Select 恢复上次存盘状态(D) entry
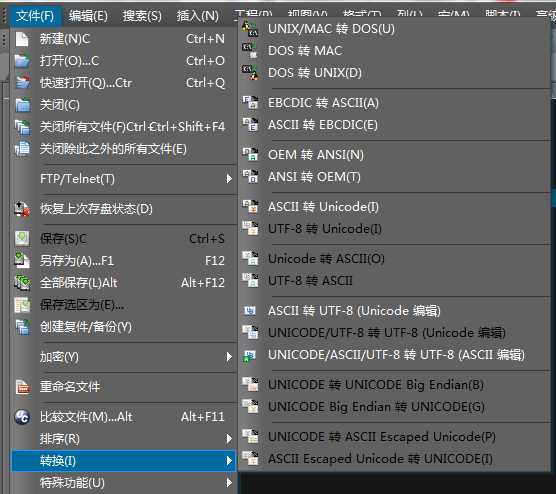The image size is (556, 494). click(x=124, y=209)
